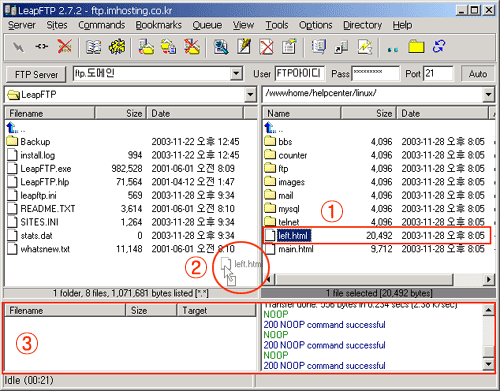This screenshot has height=391, width=500.
Task: Select local file README.TXT
Action: pos(41,209)
